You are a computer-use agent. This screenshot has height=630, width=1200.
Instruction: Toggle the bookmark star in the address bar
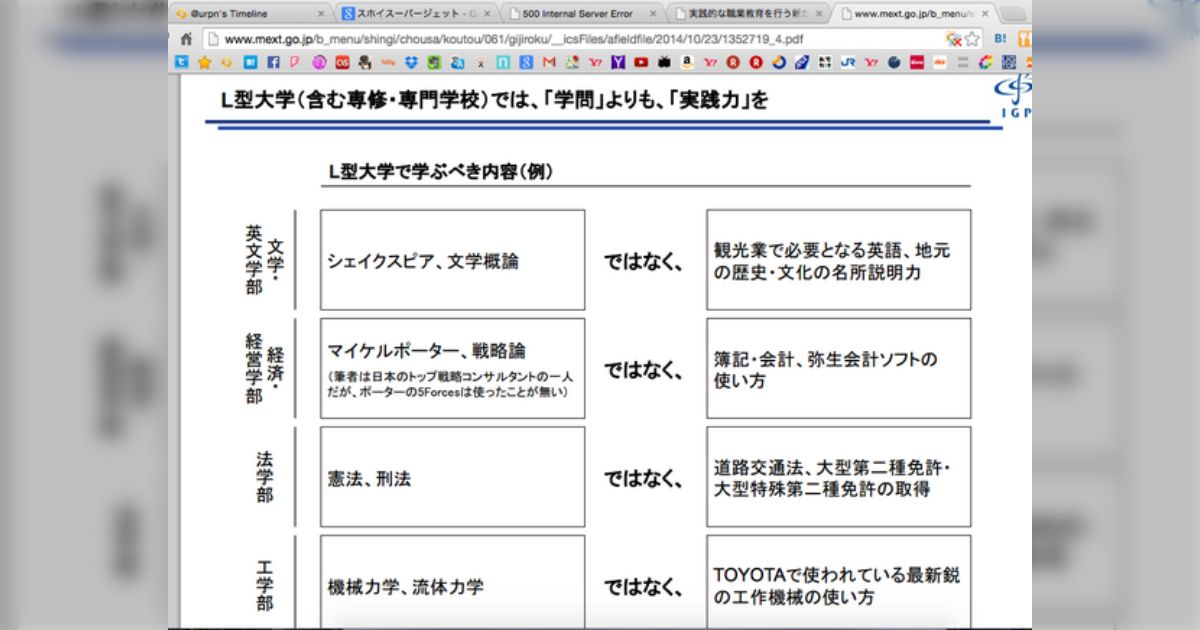tap(972, 36)
